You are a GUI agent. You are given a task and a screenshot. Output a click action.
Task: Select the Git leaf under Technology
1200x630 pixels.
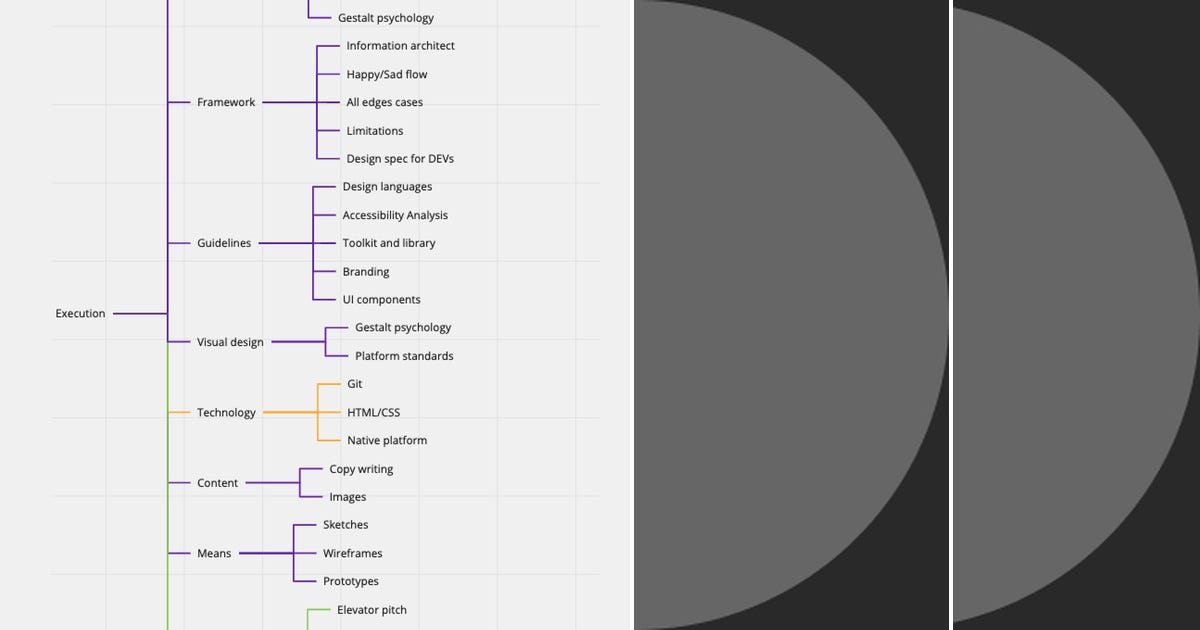[353, 383]
